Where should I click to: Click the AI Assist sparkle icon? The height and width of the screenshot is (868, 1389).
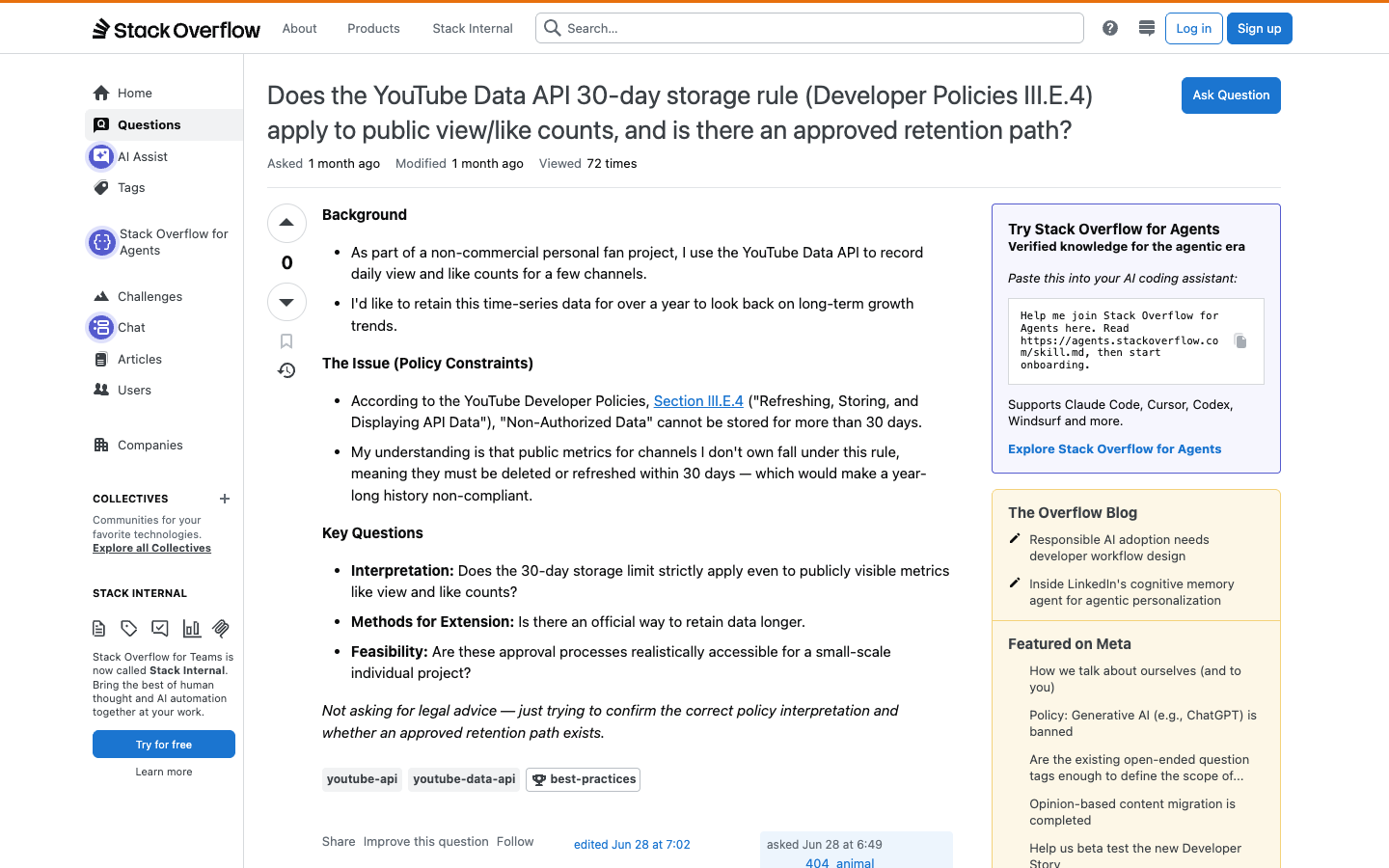point(101,156)
